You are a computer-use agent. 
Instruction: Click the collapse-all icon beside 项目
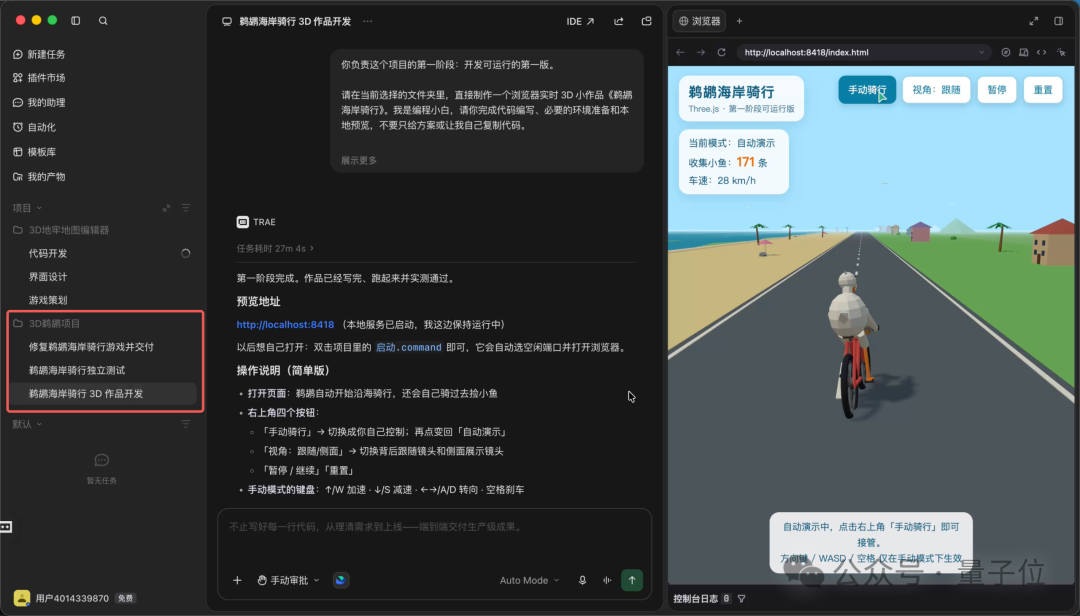(166, 207)
